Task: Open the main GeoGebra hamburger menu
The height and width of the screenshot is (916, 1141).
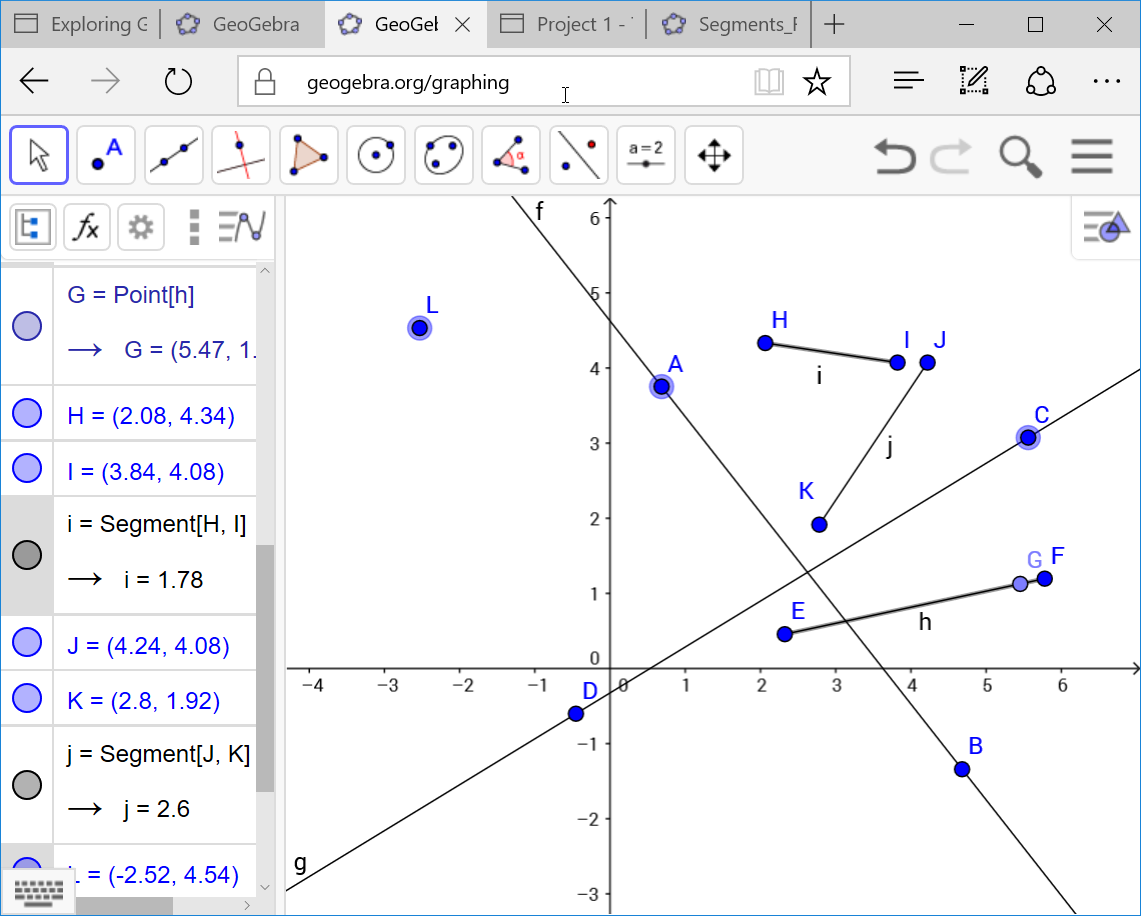Action: pos(1091,156)
